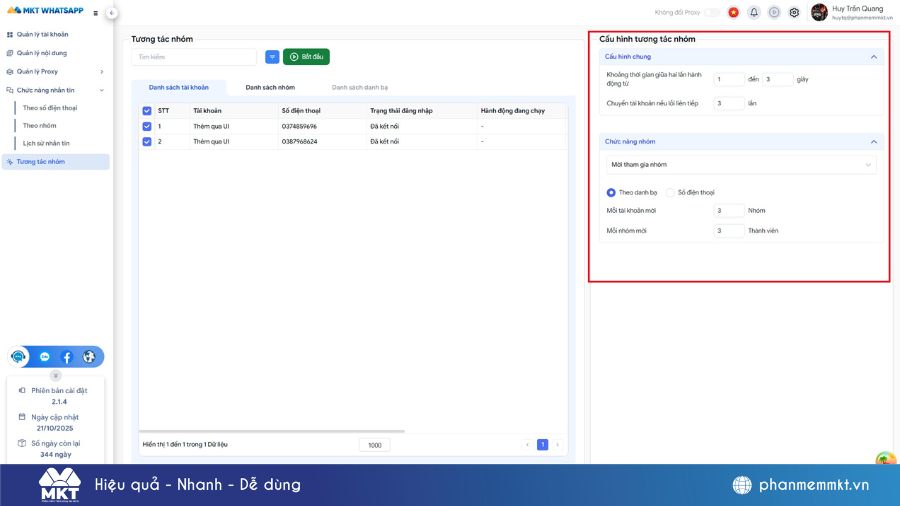
Task: Click the Vietnam flag language icon
Action: click(x=733, y=12)
